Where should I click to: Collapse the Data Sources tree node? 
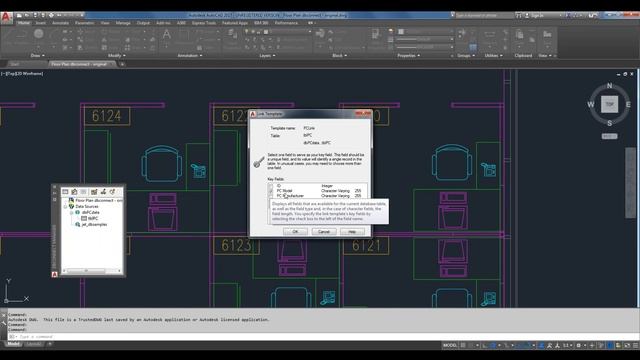(65, 207)
